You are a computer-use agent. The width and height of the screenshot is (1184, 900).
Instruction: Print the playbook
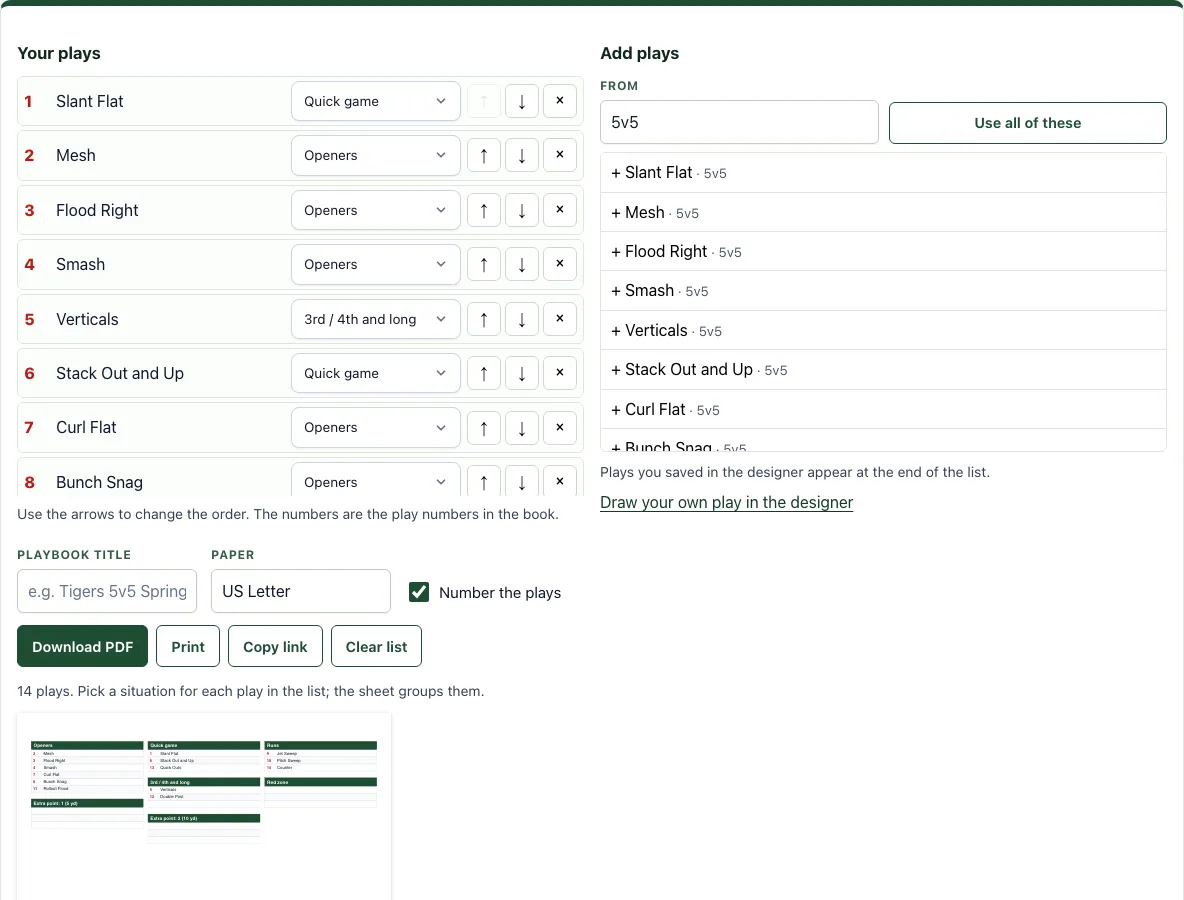pyautogui.click(x=188, y=646)
